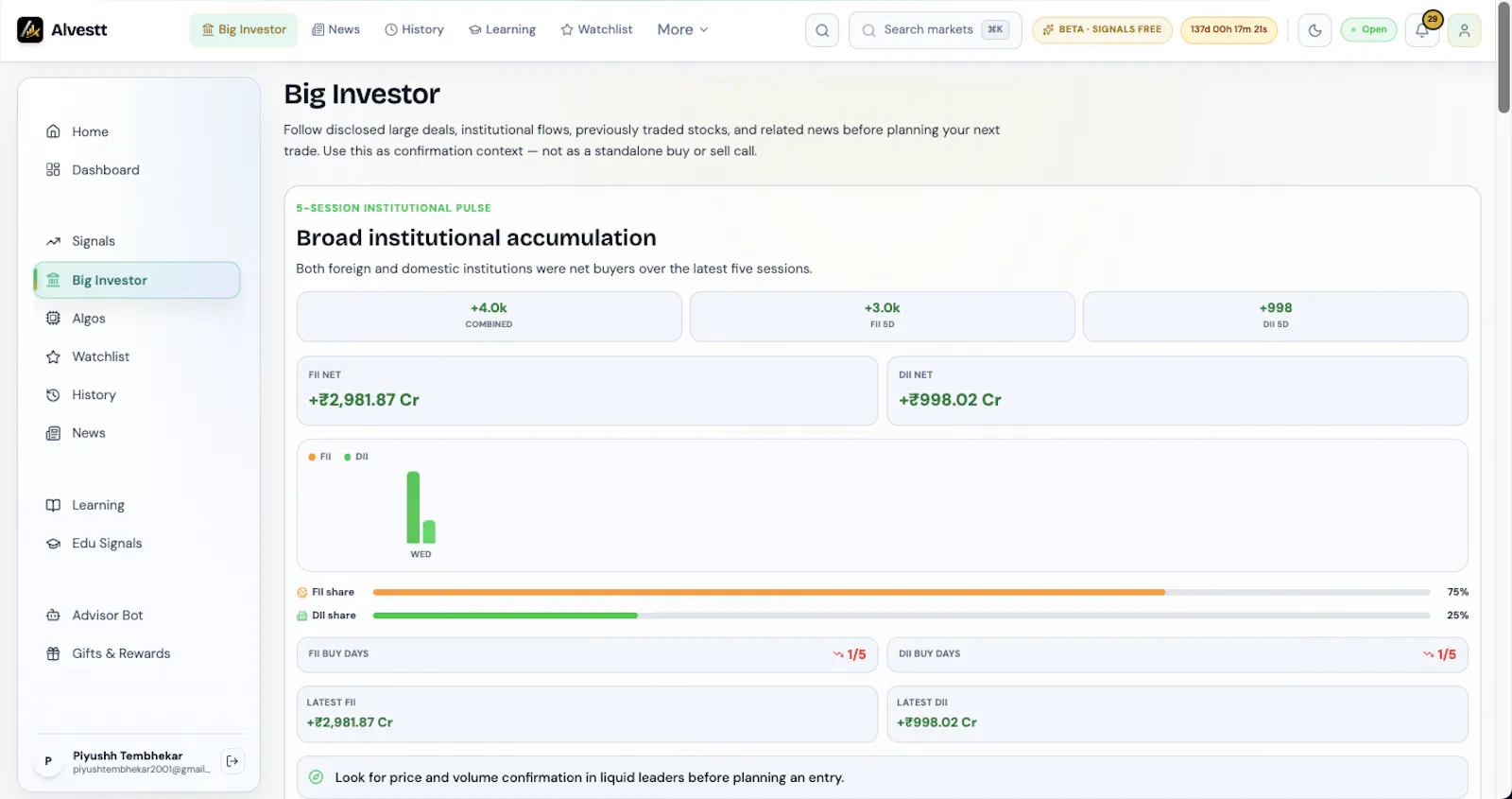This screenshot has width=1512, height=799.
Task: Select the Big Investor tab in top nav
Action: pyautogui.click(x=244, y=30)
